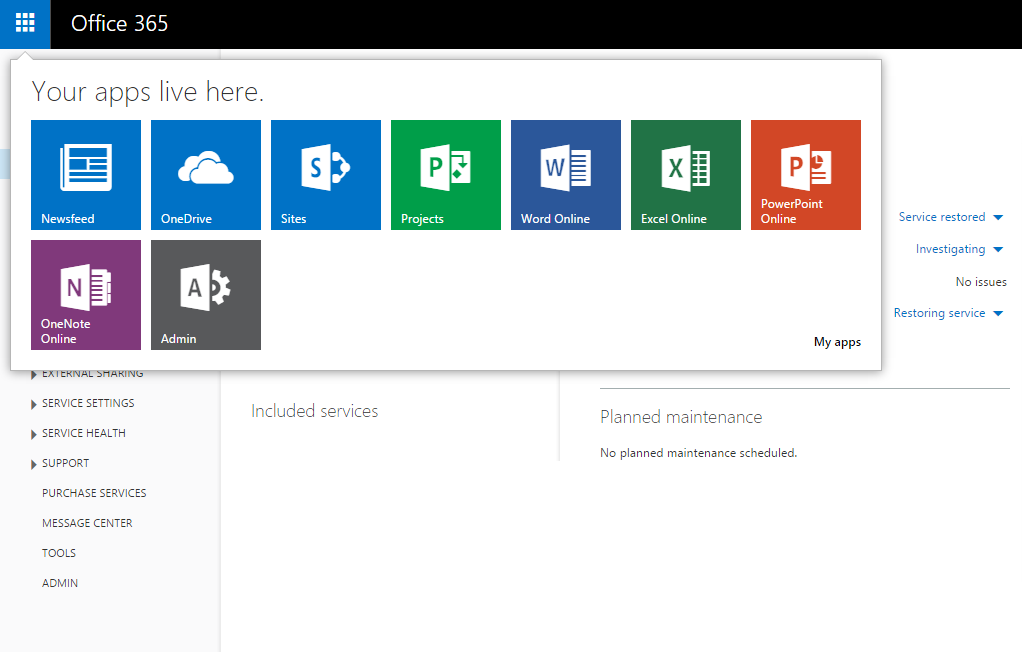Select TOOLS in the left sidebar
This screenshot has width=1022, height=652.
click(59, 552)
